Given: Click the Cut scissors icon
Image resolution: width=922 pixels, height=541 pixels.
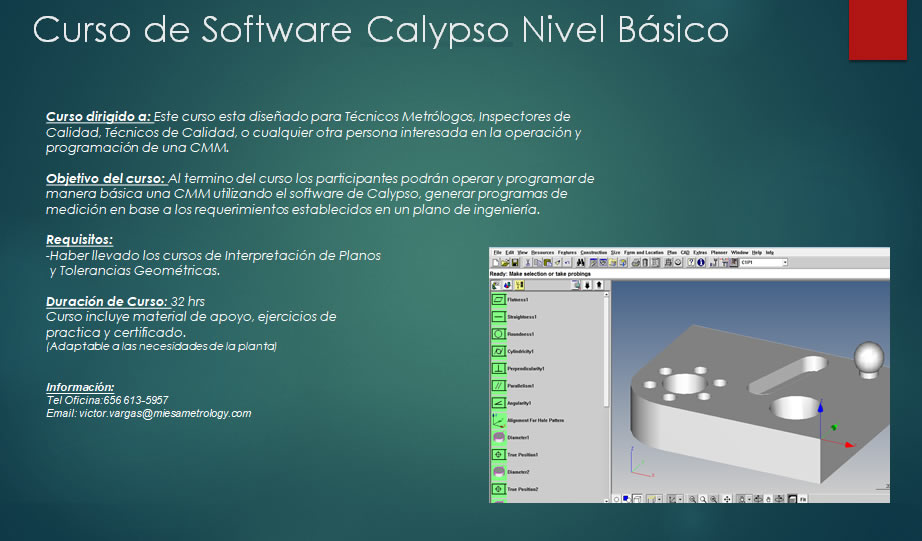Looking at the screenshot, I should 528,262.
